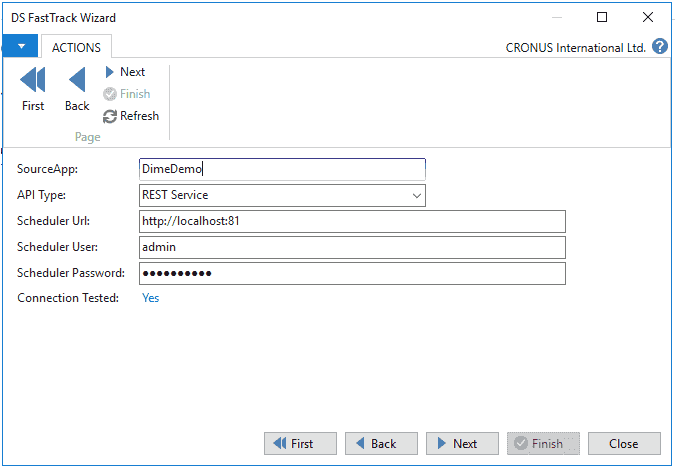The image size is (675, 469).
Task: Click the Back arrow icon in ribbon
Action: [x=77, y=80]
